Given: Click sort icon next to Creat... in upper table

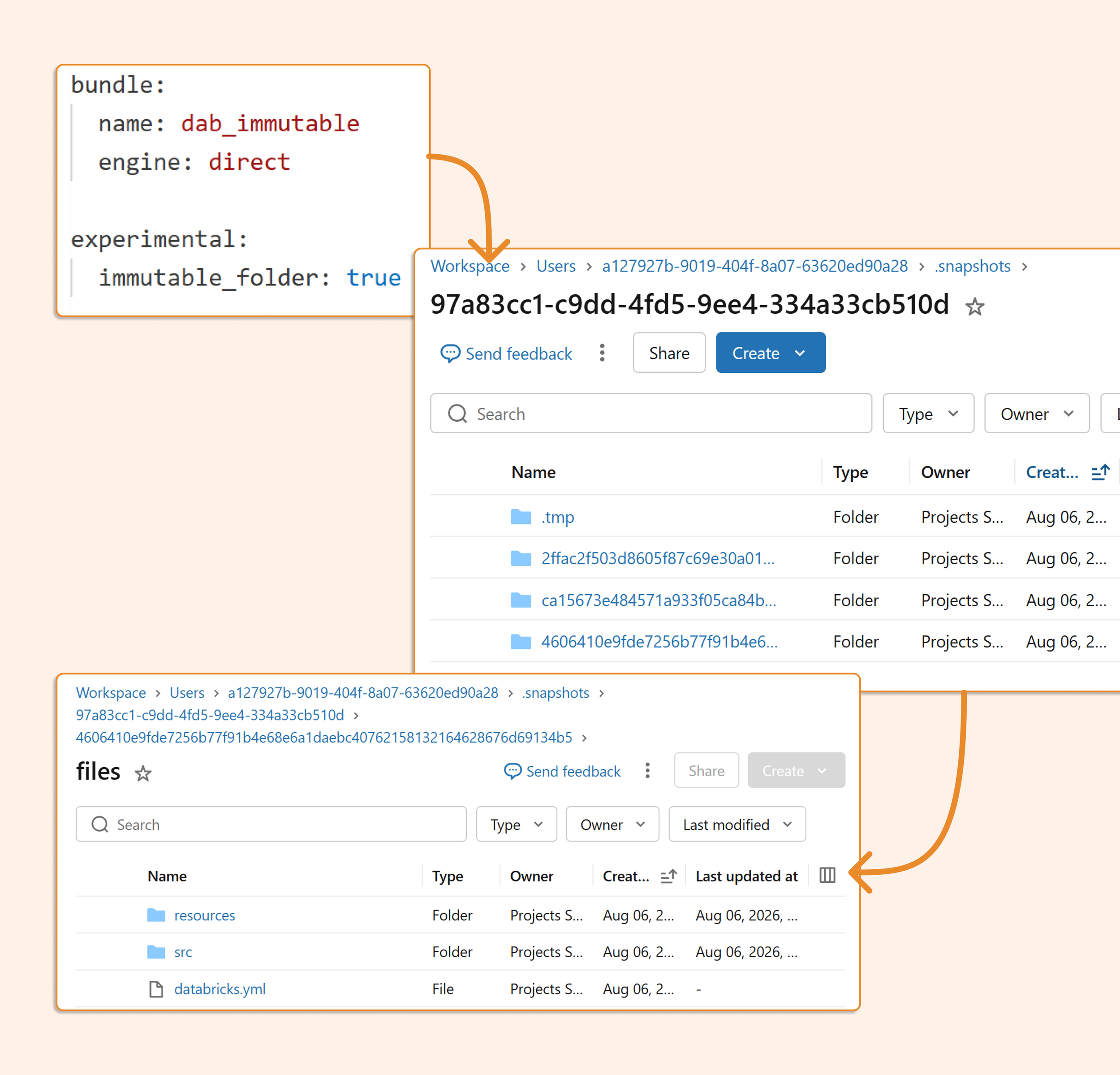Looking at the screenshot, I should pos(1100,472).
